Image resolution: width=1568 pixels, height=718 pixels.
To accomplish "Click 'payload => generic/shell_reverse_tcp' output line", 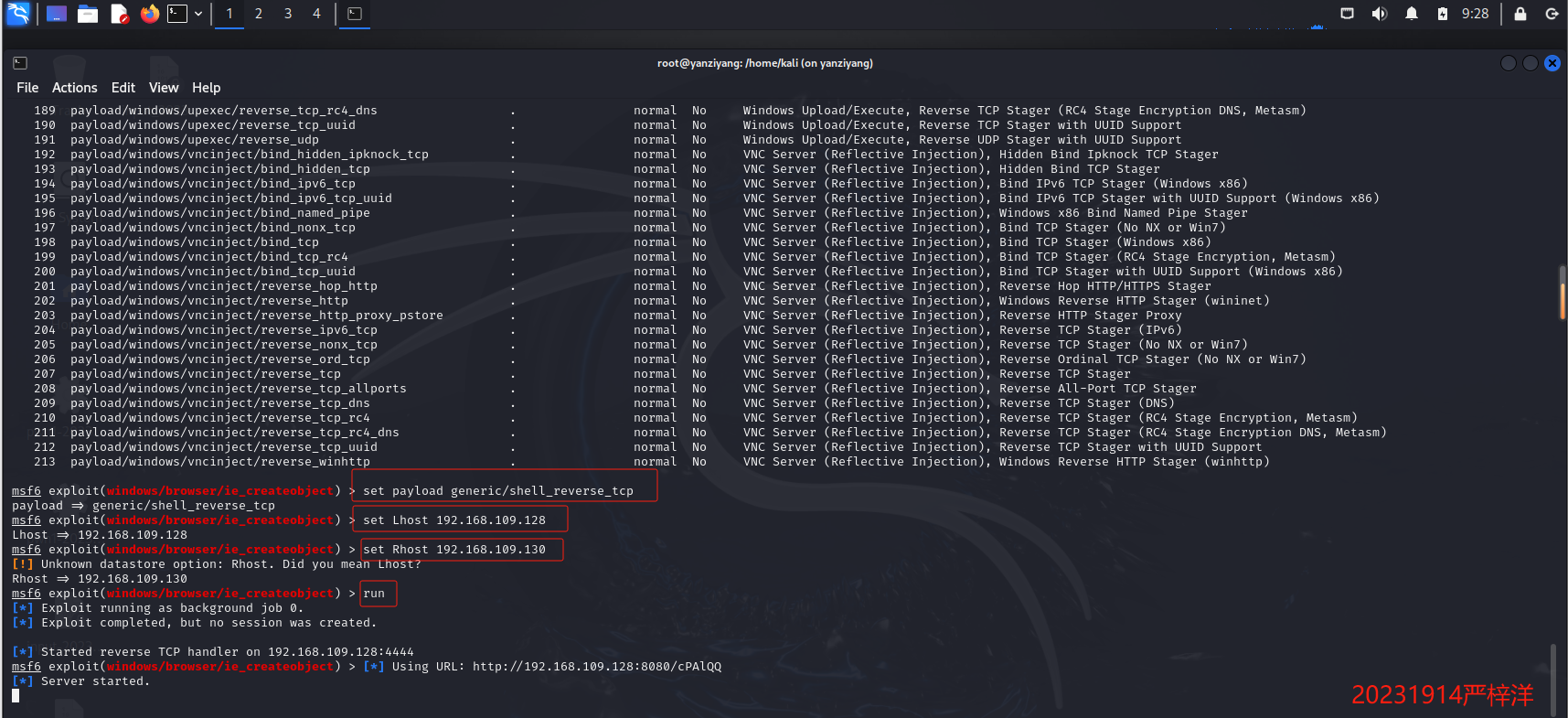I will tap(144, 506).
